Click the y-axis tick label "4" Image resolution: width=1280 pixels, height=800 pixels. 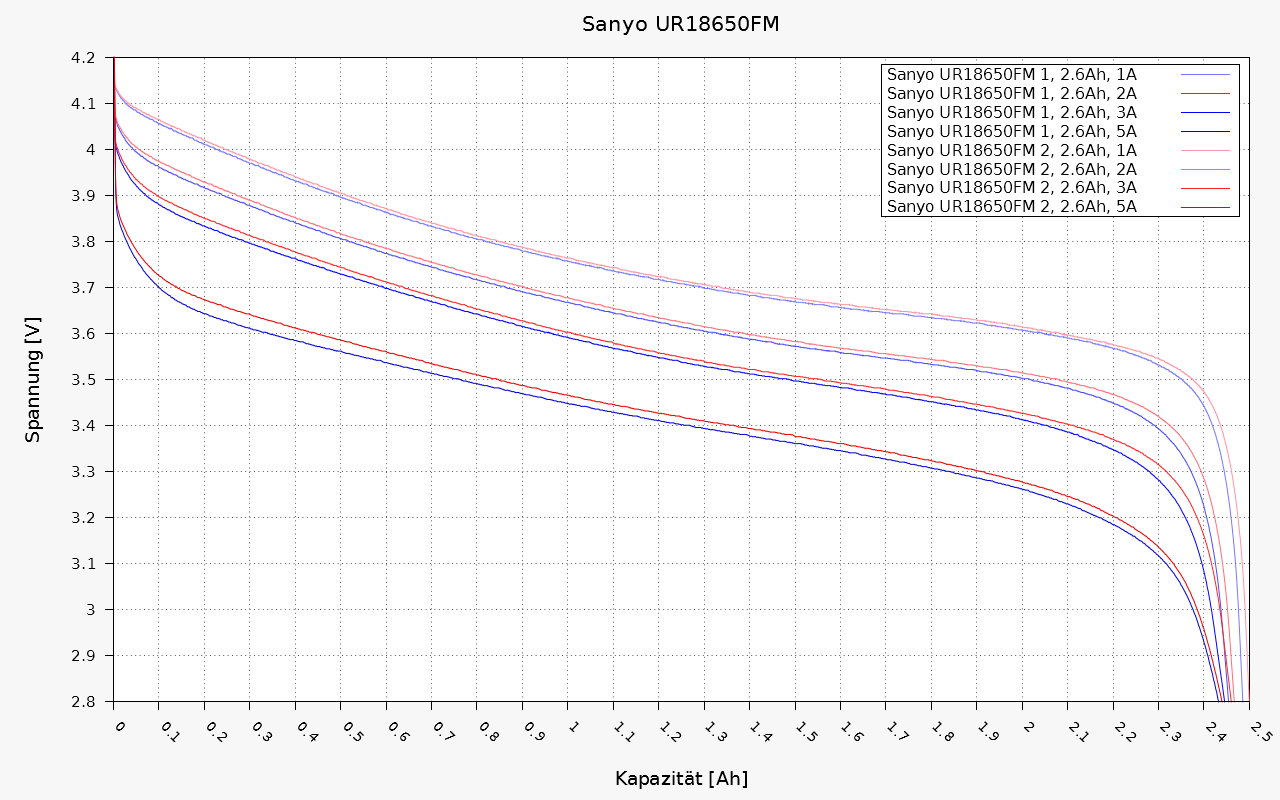pyautogui.click(x=89, y=150)
